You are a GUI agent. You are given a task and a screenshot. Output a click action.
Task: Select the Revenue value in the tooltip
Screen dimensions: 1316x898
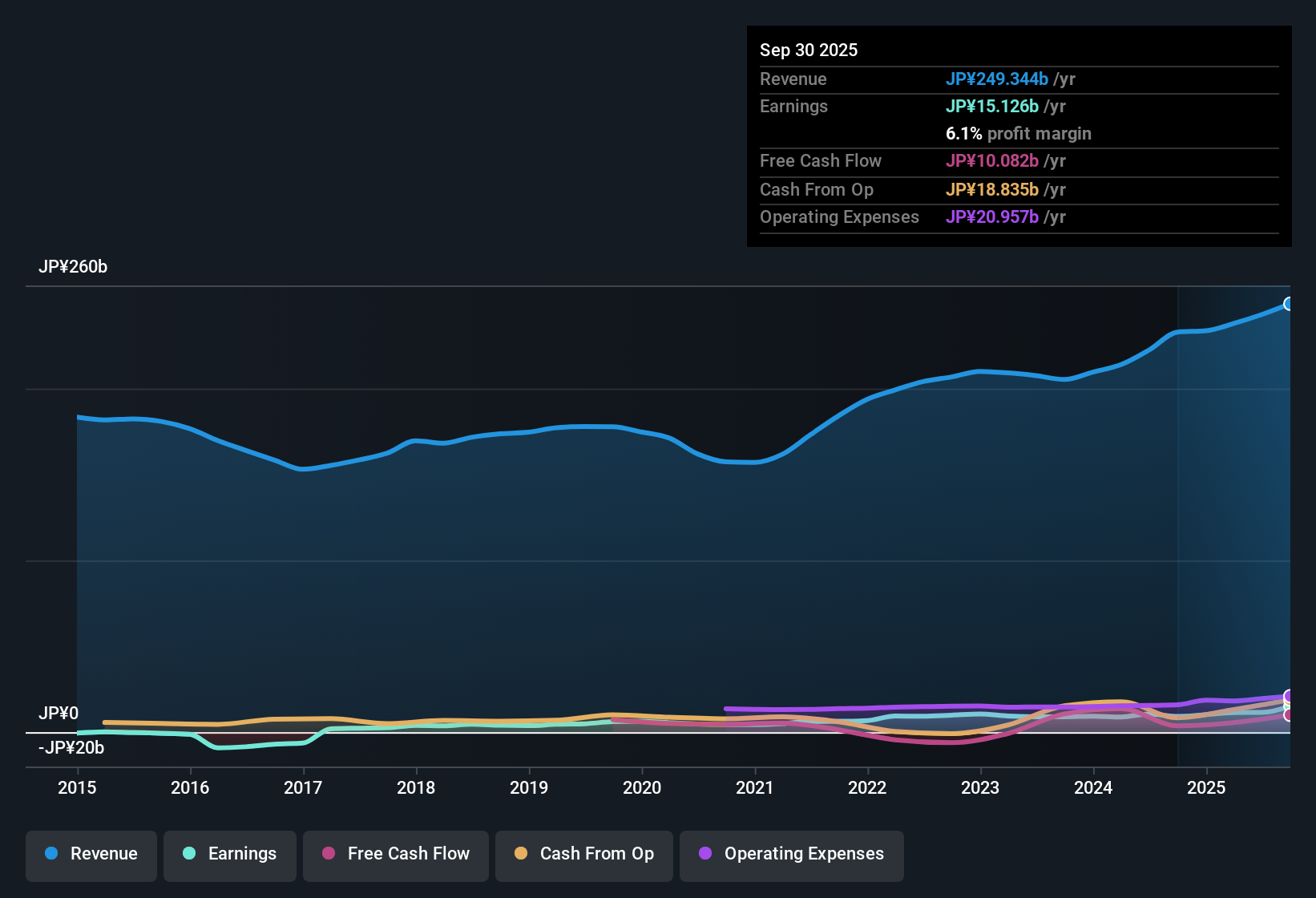(x=998, y=79)
